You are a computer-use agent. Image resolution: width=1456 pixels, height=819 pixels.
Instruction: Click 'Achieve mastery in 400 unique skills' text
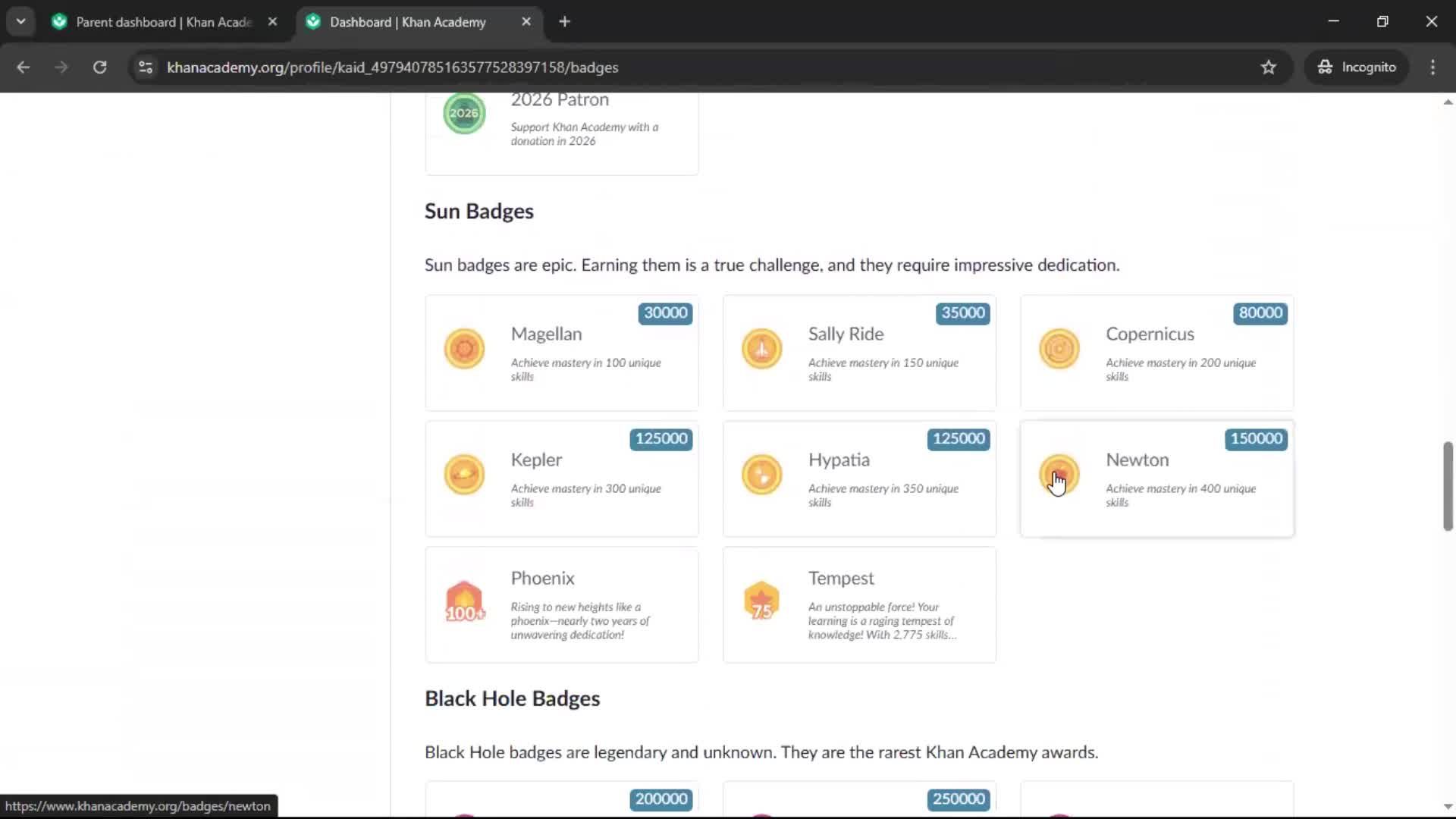(1181, 495)
